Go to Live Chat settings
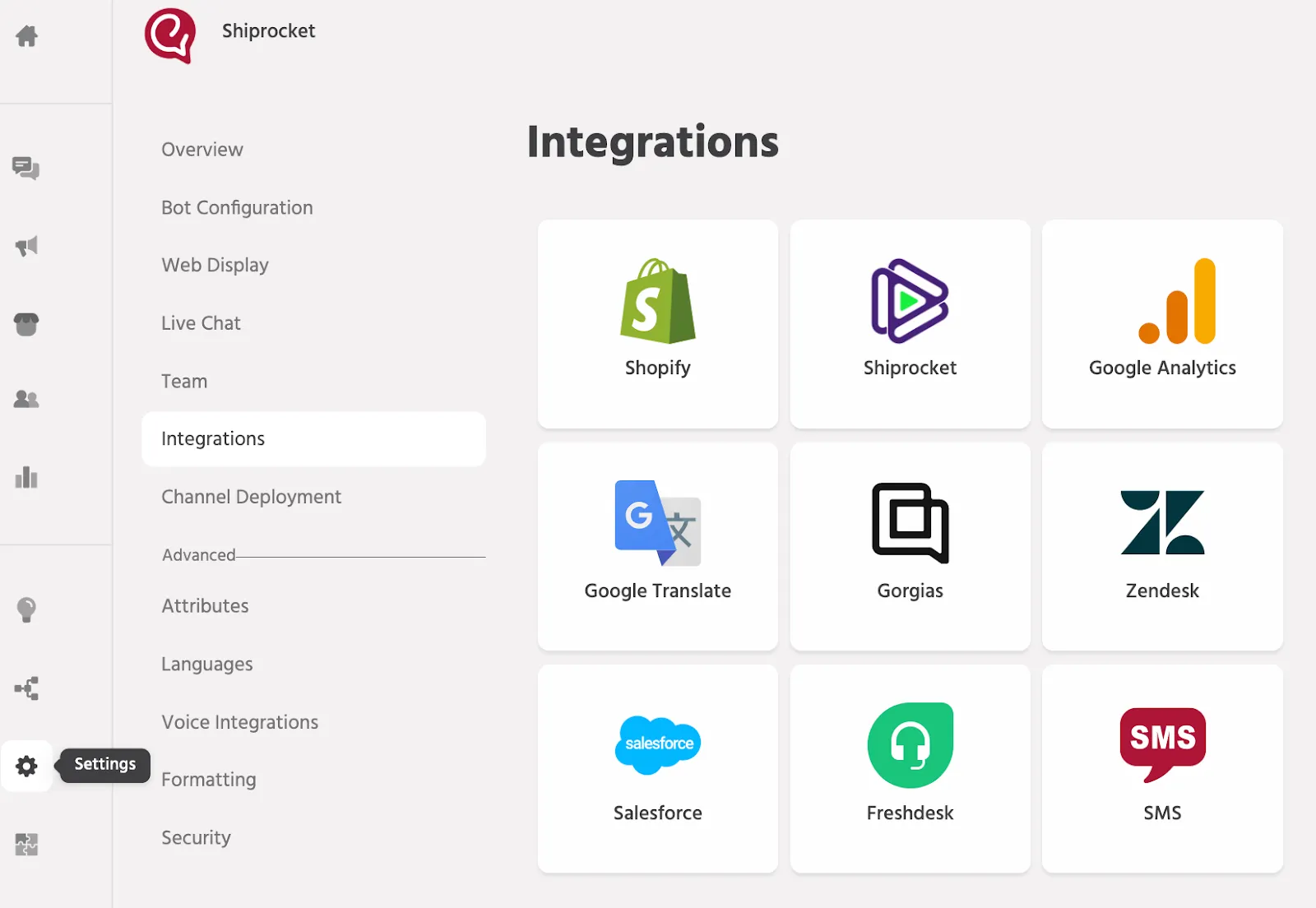 pos(201,323)
